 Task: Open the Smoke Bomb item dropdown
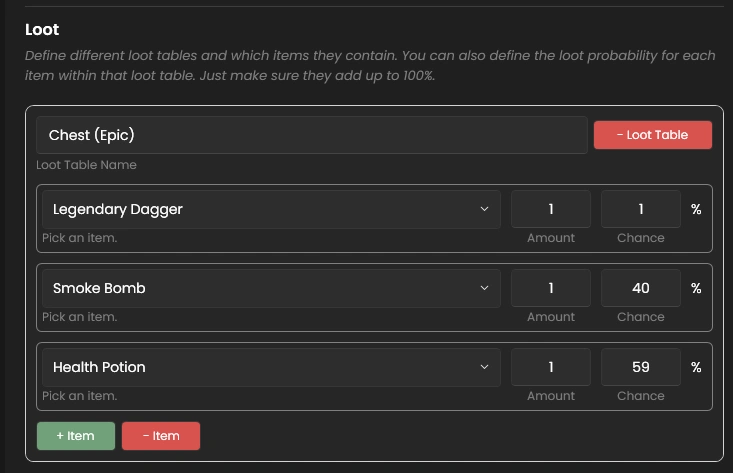click(271, 288)
